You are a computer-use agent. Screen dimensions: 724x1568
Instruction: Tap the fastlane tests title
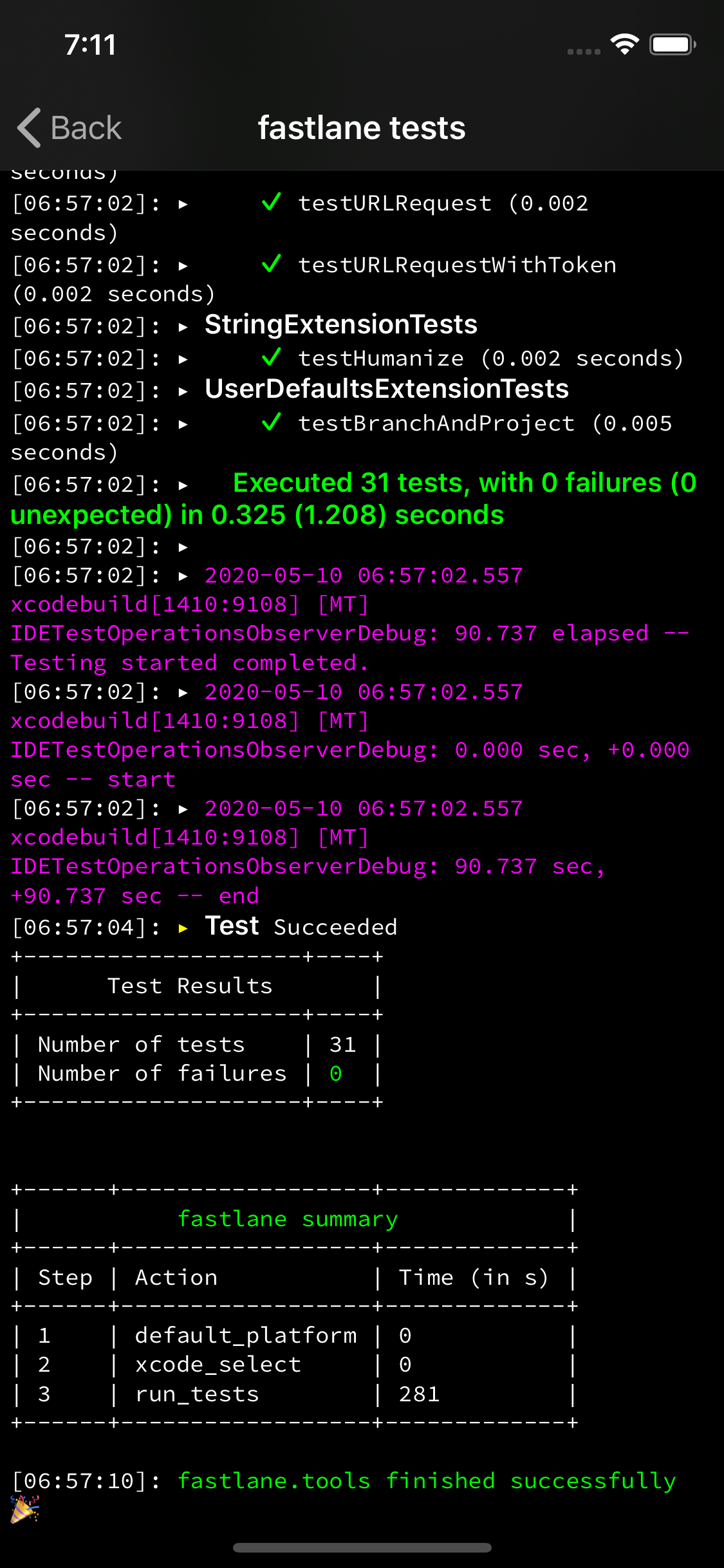click(362, 127)
